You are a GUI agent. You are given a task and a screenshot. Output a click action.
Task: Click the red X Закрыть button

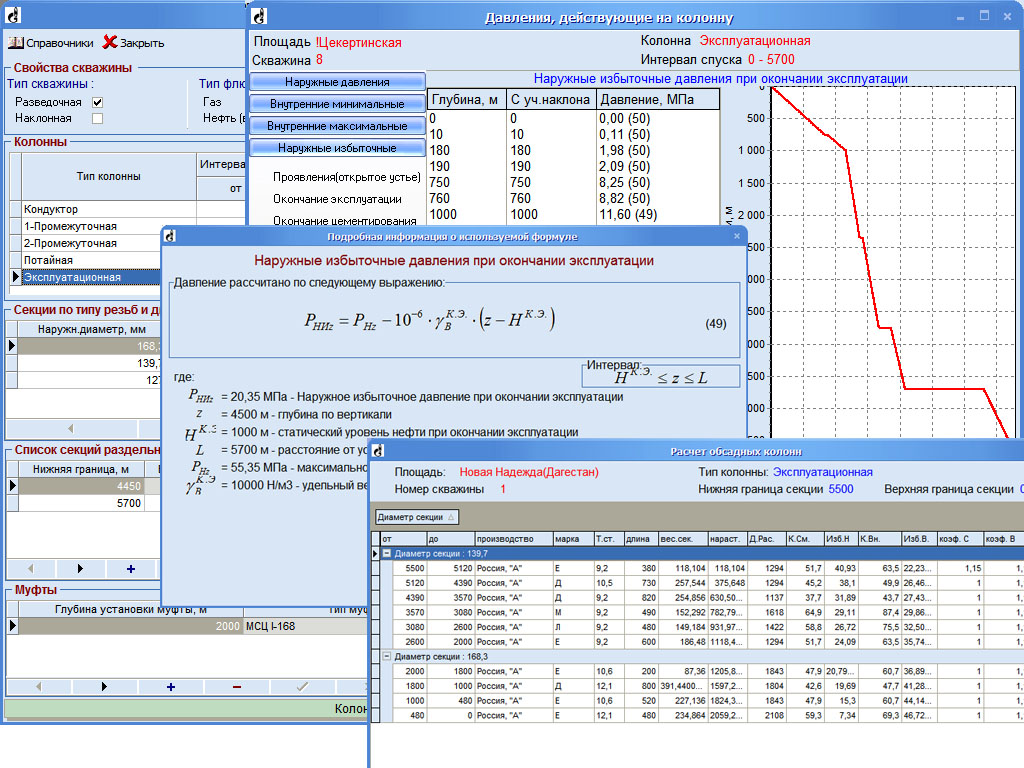coord(134,43)
